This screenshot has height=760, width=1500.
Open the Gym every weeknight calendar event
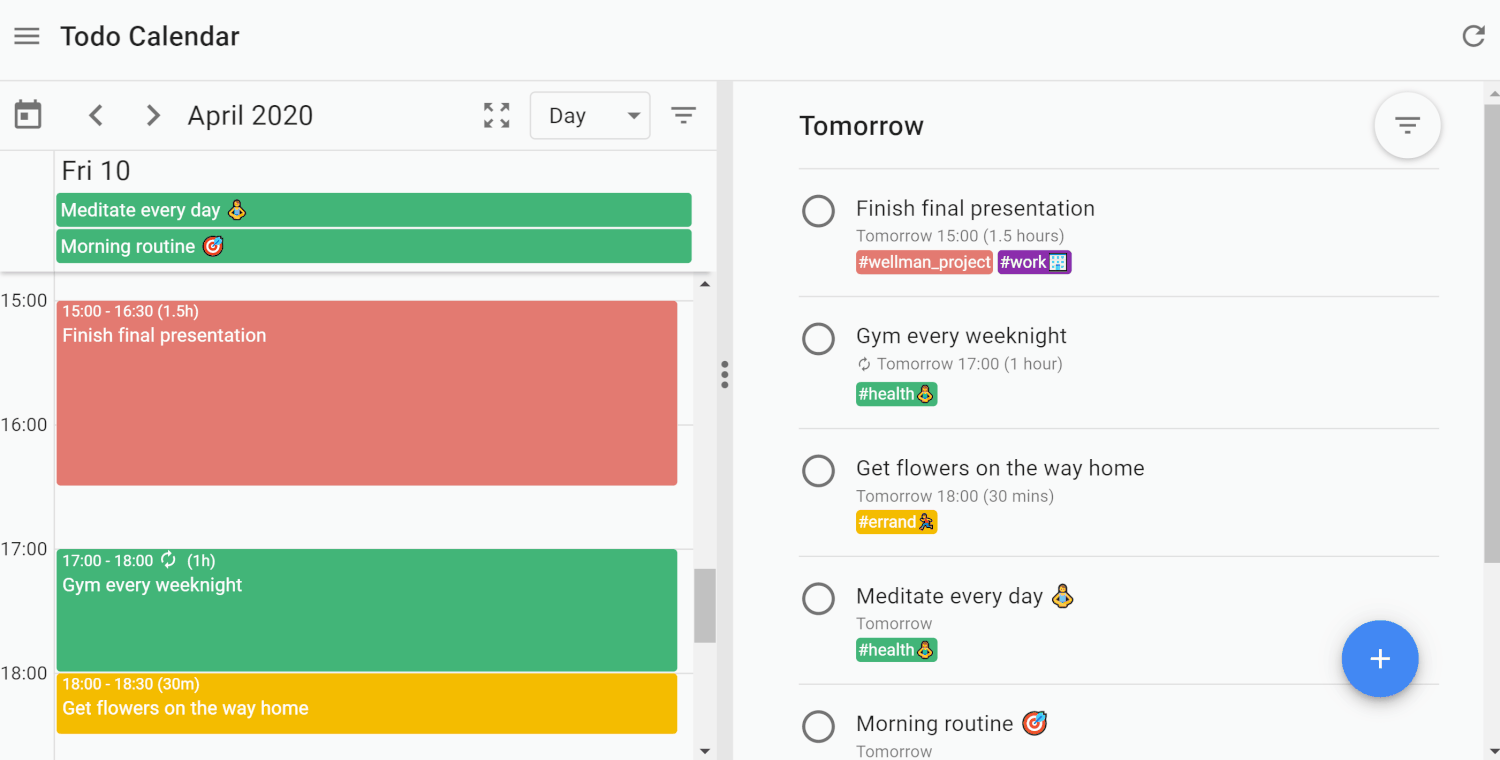[x=367, y=610]
